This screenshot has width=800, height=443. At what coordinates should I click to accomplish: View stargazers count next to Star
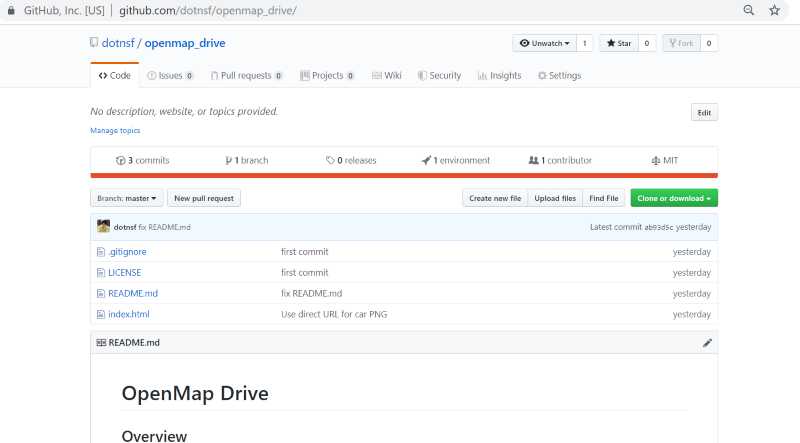[647, 43]
